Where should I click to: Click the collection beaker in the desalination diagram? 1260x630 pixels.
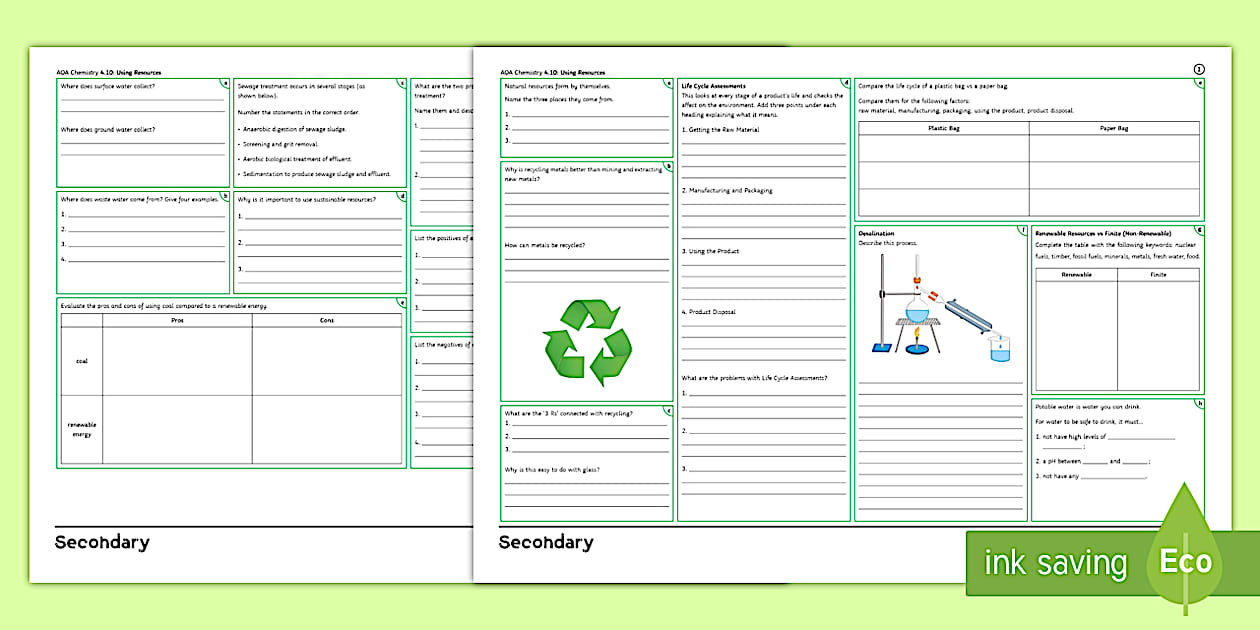click(x=997, y=348)
